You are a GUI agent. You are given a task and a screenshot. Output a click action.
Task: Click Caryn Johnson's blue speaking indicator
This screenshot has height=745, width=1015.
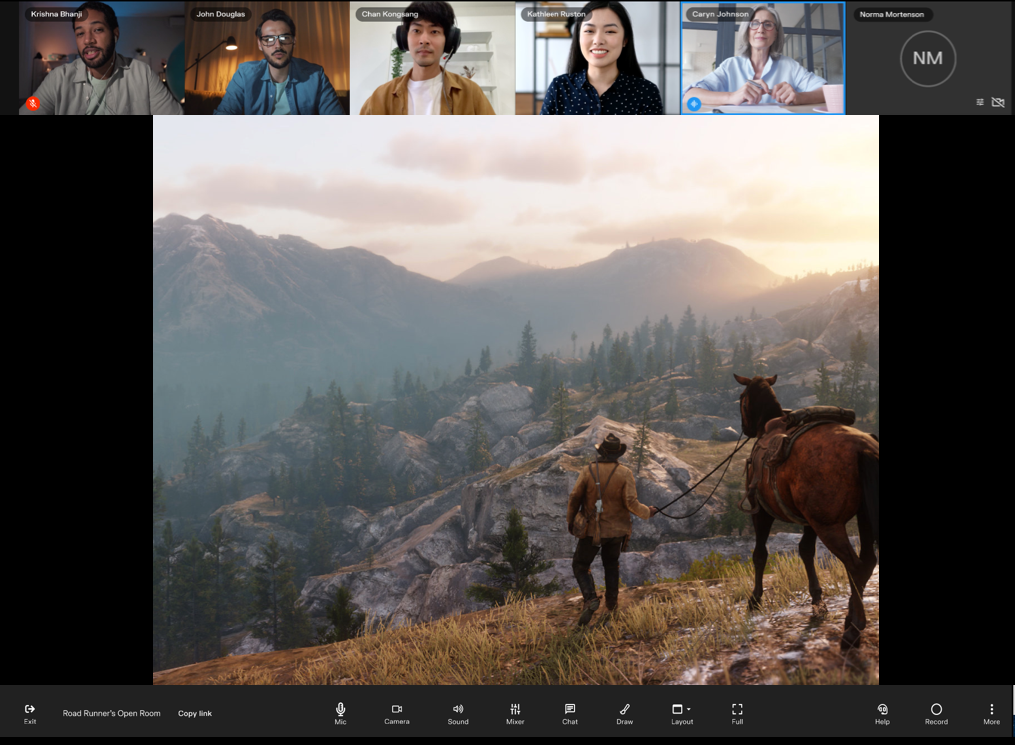[694, 104]
